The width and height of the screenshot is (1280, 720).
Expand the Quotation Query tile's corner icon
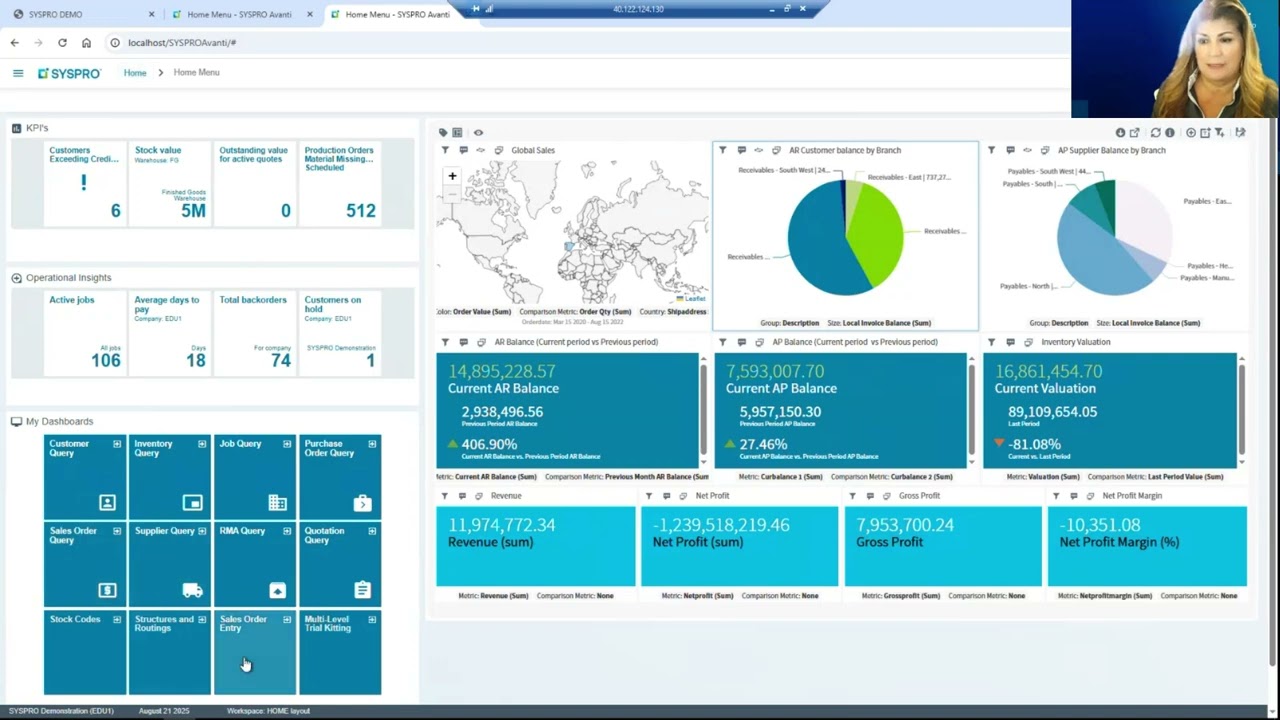[x=372, y=531]
